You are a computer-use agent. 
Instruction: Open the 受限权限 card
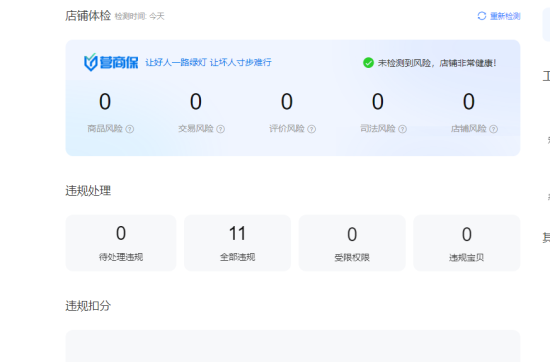coord(352,243)
